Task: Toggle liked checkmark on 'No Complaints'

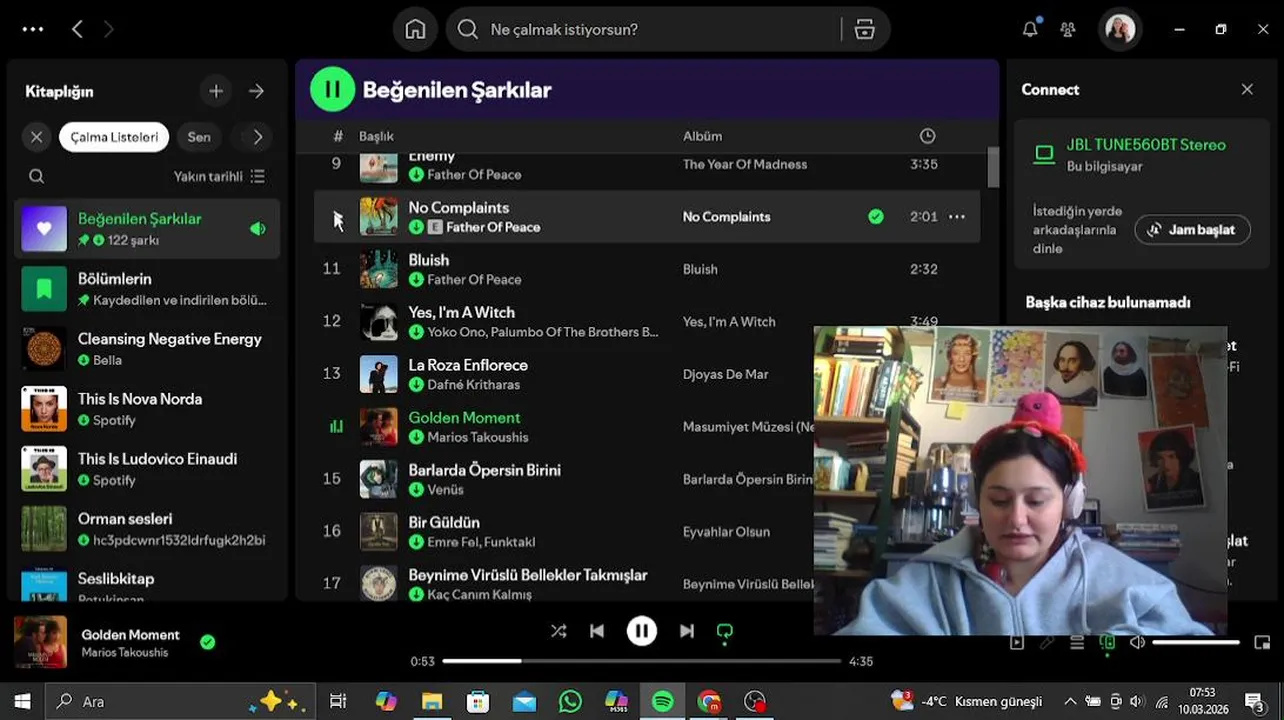Action: click(876, 217)
